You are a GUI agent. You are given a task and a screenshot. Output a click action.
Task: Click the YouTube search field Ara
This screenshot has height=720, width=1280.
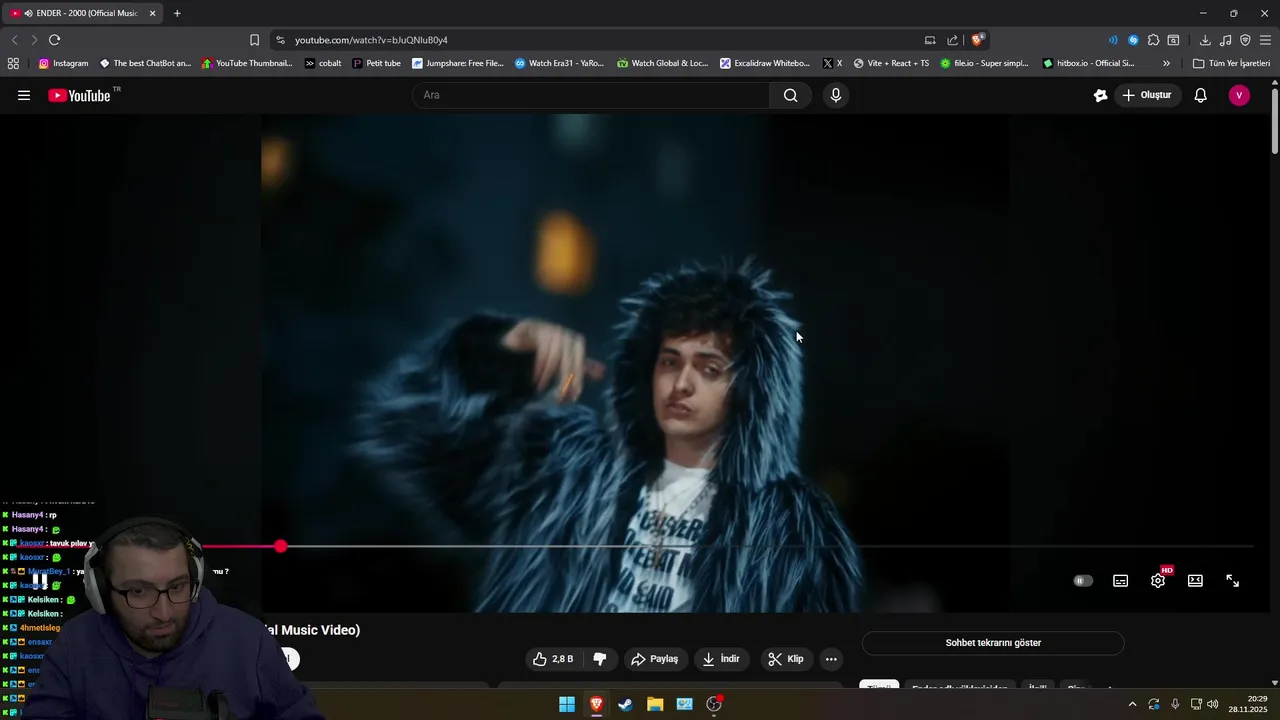point(591,95)
